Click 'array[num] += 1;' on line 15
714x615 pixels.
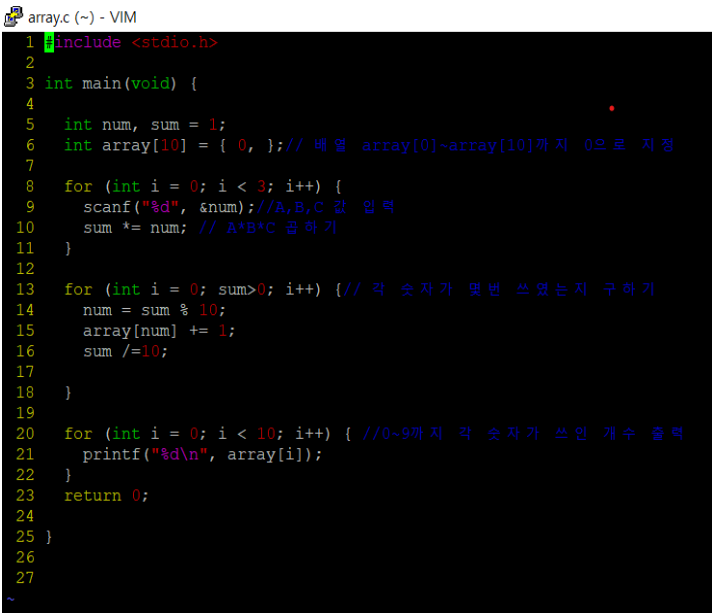159,330
